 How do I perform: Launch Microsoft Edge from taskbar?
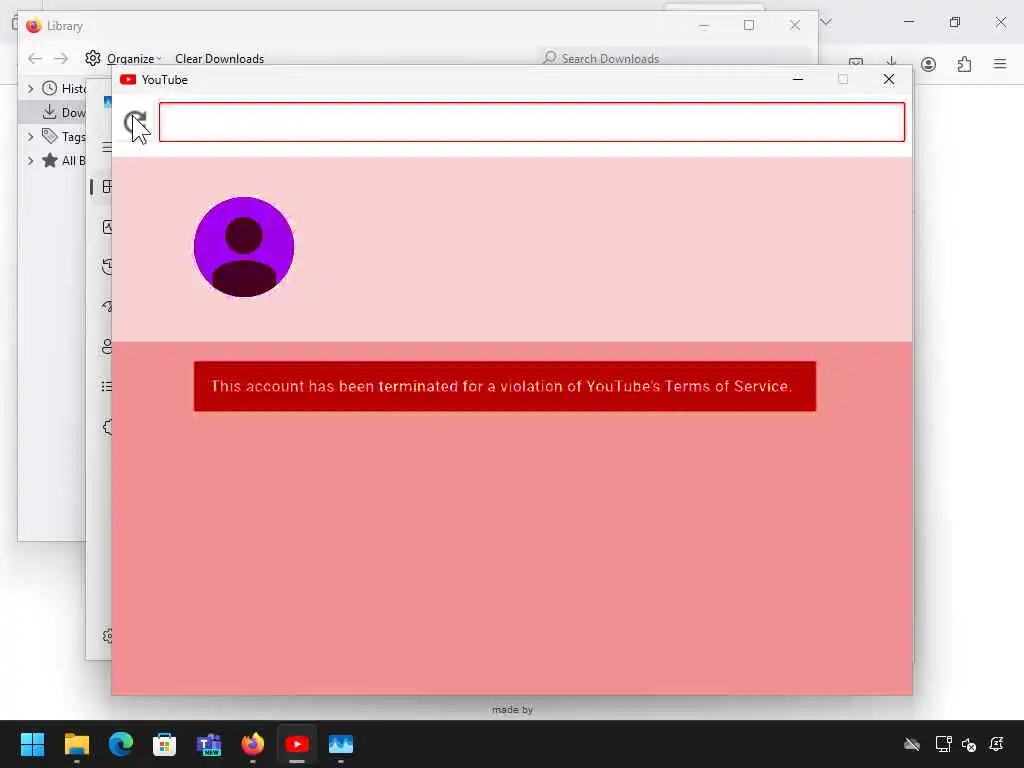point(121,744)
